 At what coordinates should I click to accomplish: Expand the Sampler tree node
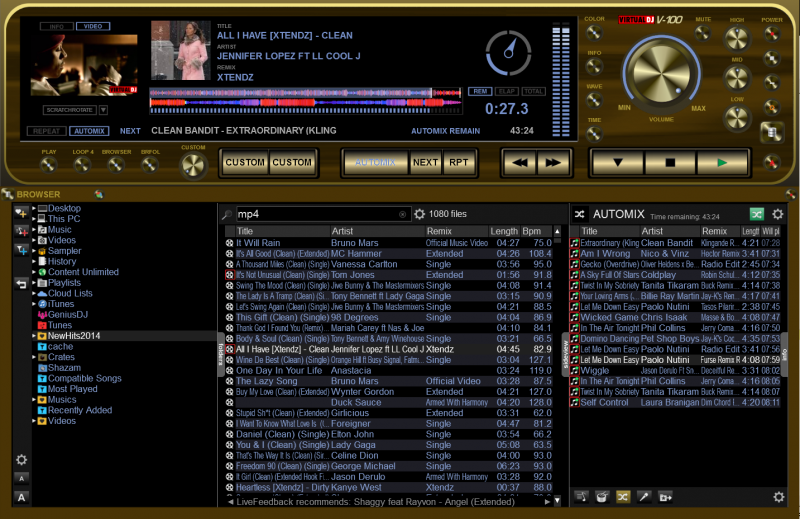click(x=34, y=251)
